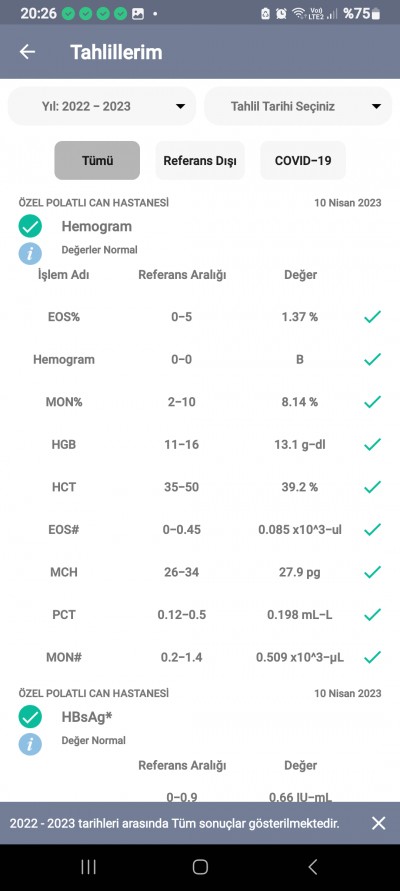Open the Hemogram test title
The width and height of the screenshot is (400, 891).
97,226
